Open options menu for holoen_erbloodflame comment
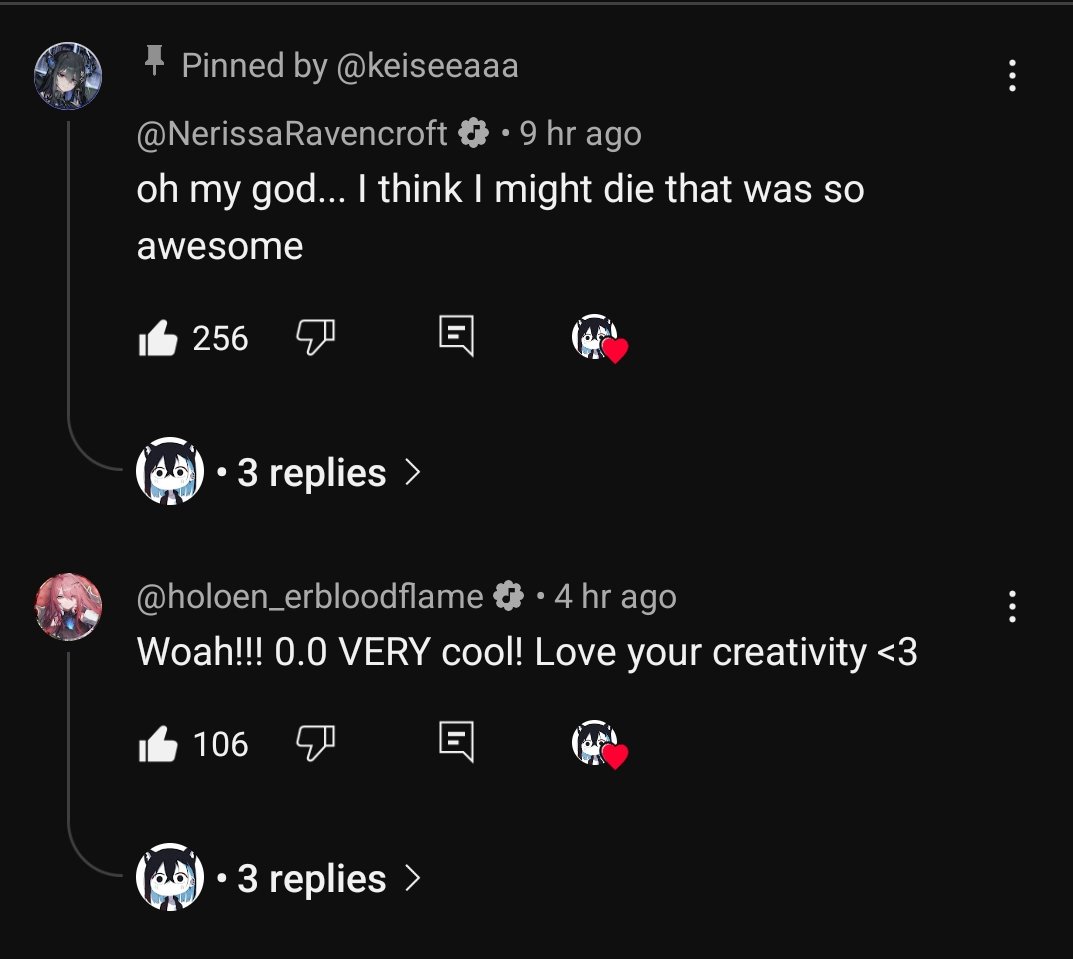This screenshot has width=1073, height=959. pos(1012,606)
